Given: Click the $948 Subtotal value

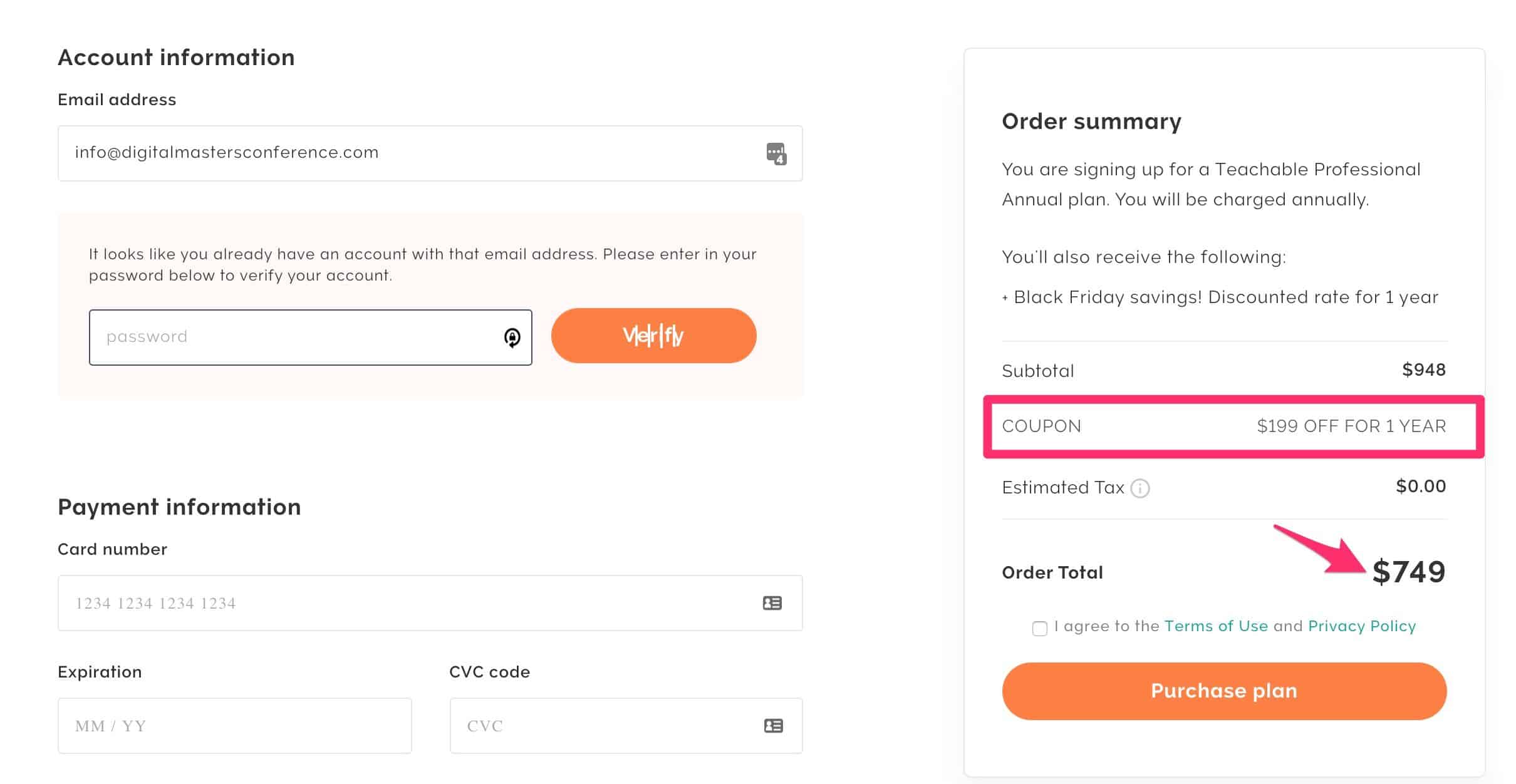Looking at the screenshot, I should [1423, 370].
